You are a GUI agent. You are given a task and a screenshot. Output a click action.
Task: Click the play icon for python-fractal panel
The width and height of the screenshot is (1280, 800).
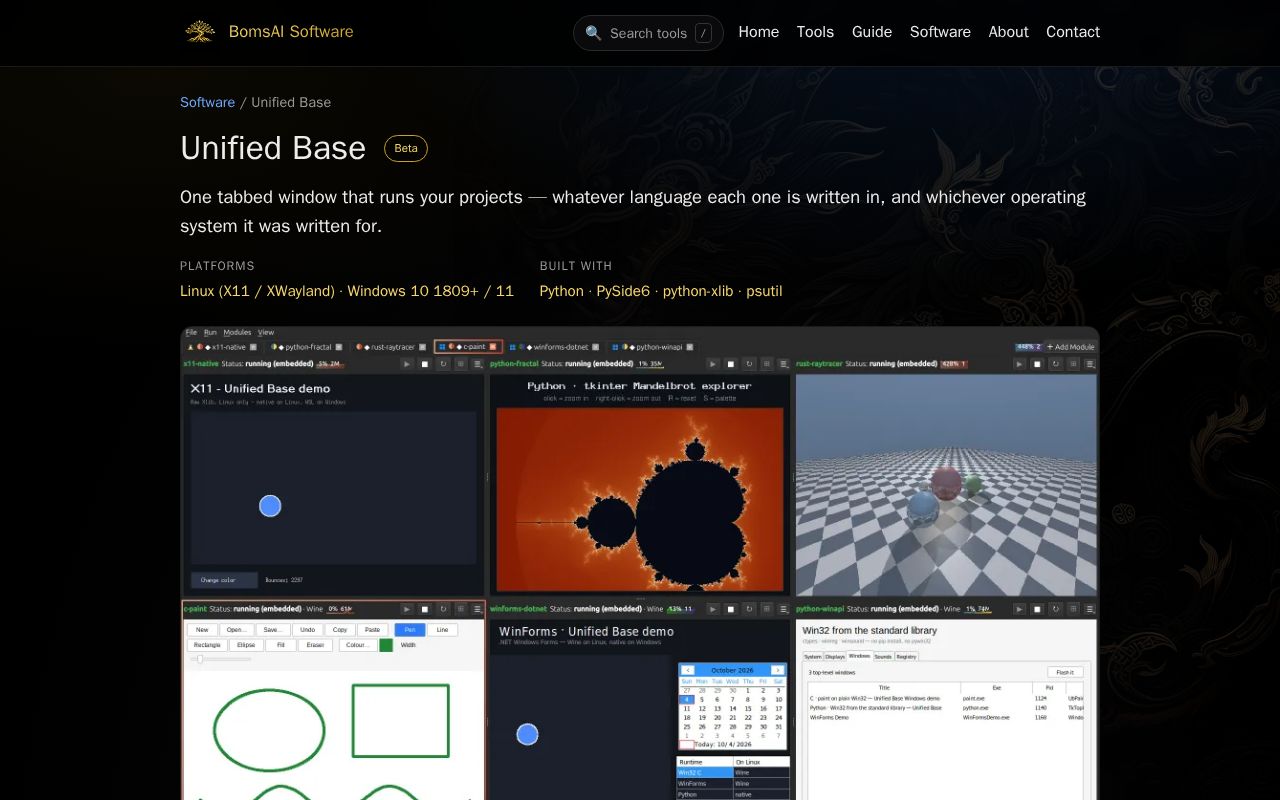(713, 364)
